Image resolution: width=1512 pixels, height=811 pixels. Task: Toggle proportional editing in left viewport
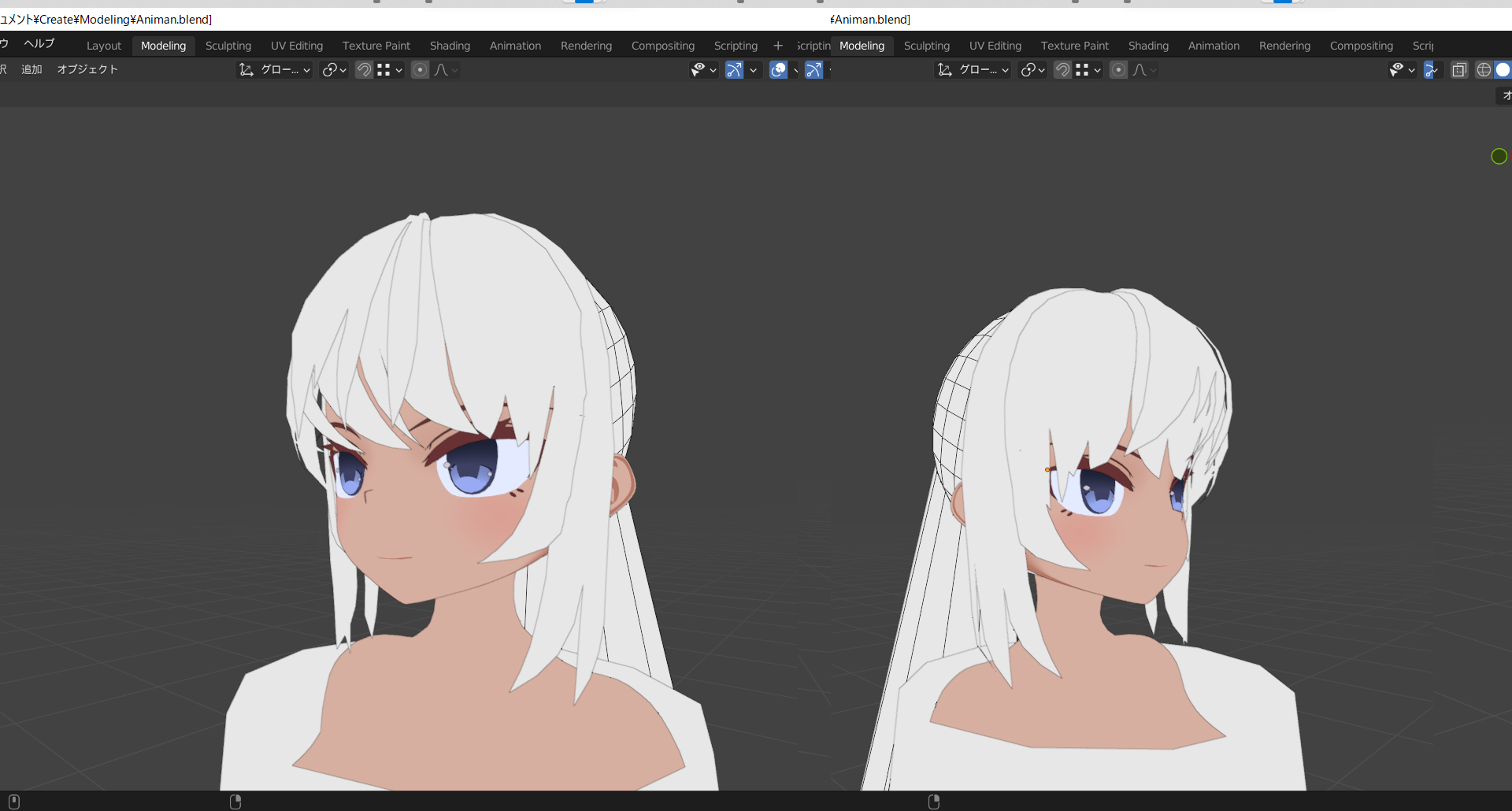(421, 70)
